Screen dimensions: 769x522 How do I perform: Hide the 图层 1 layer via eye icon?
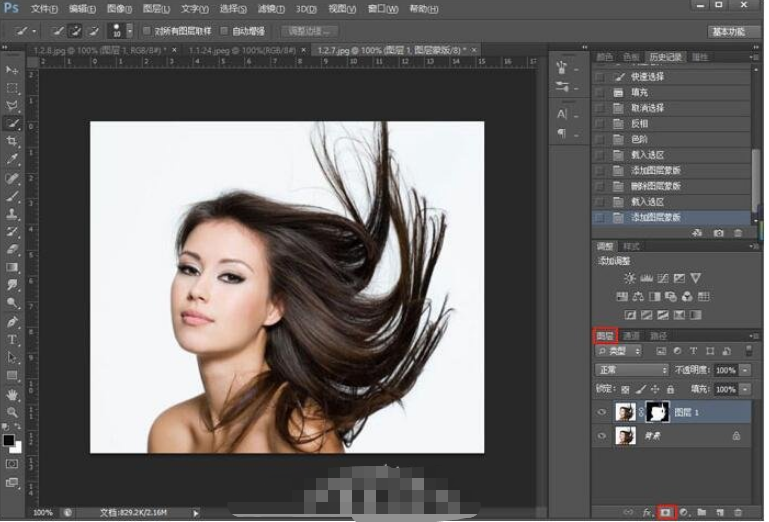pos(602,411)
